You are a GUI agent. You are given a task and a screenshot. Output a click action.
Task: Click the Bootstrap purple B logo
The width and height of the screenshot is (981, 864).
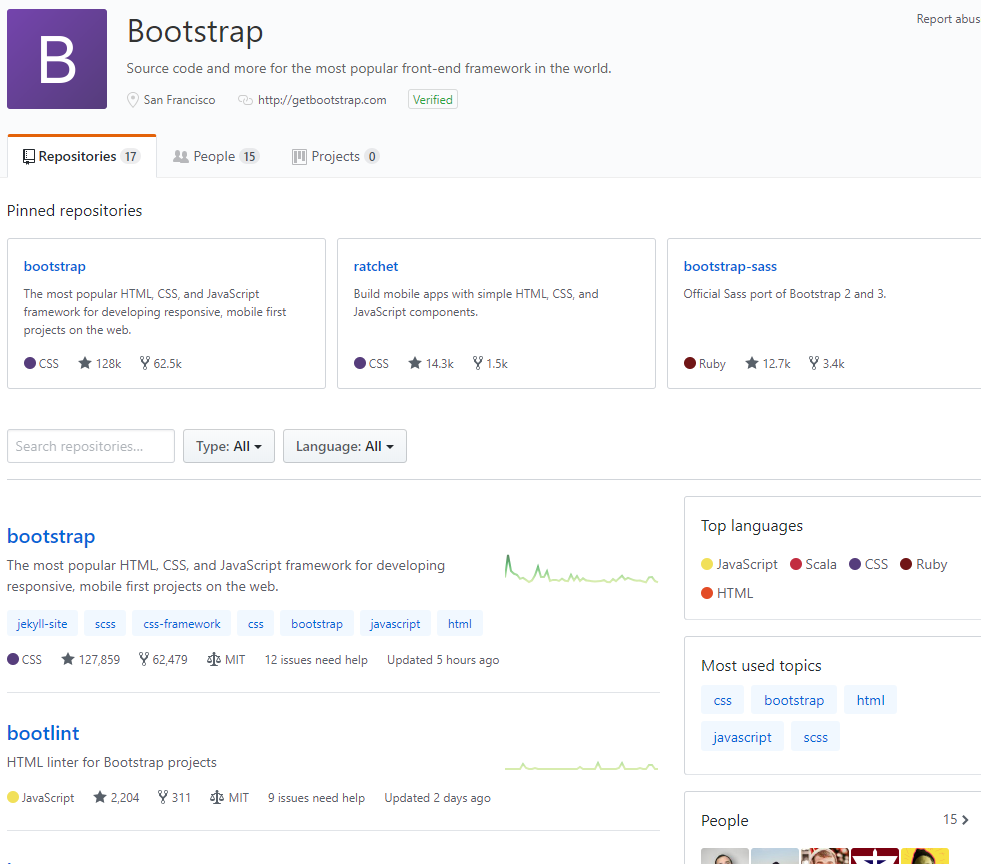pyautogui.click(x=57, y=59)
